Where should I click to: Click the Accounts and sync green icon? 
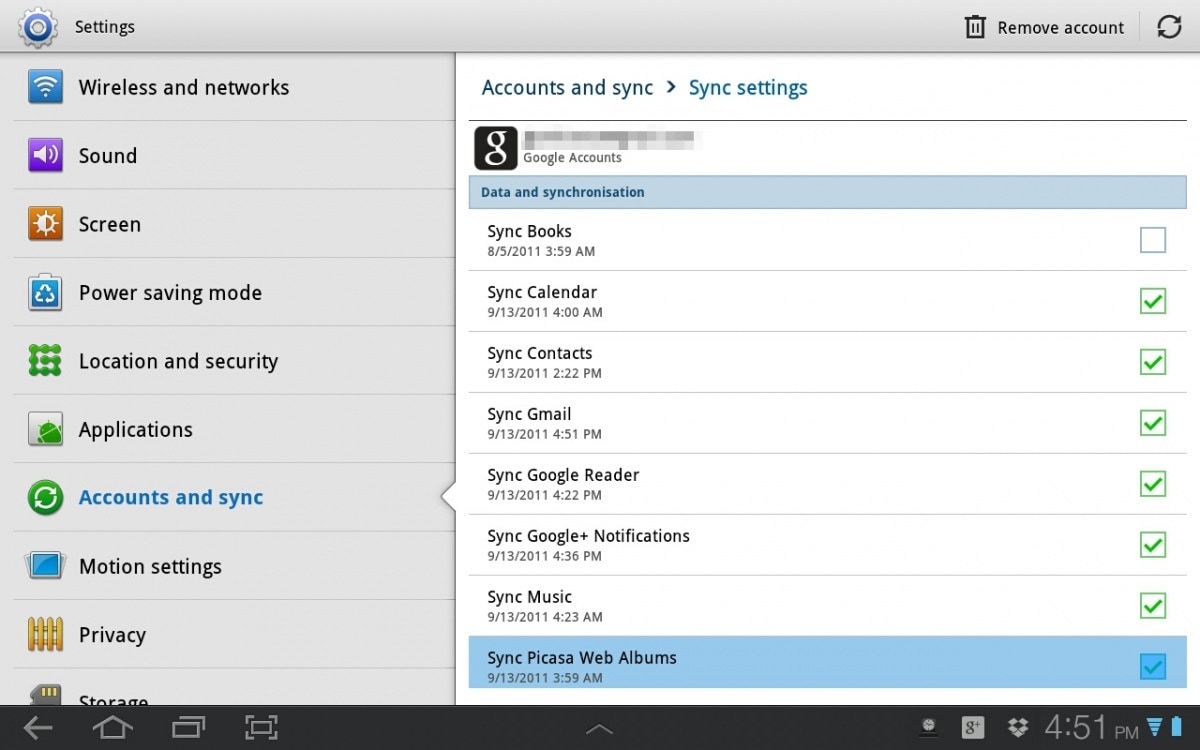click(x=45, y=497)
